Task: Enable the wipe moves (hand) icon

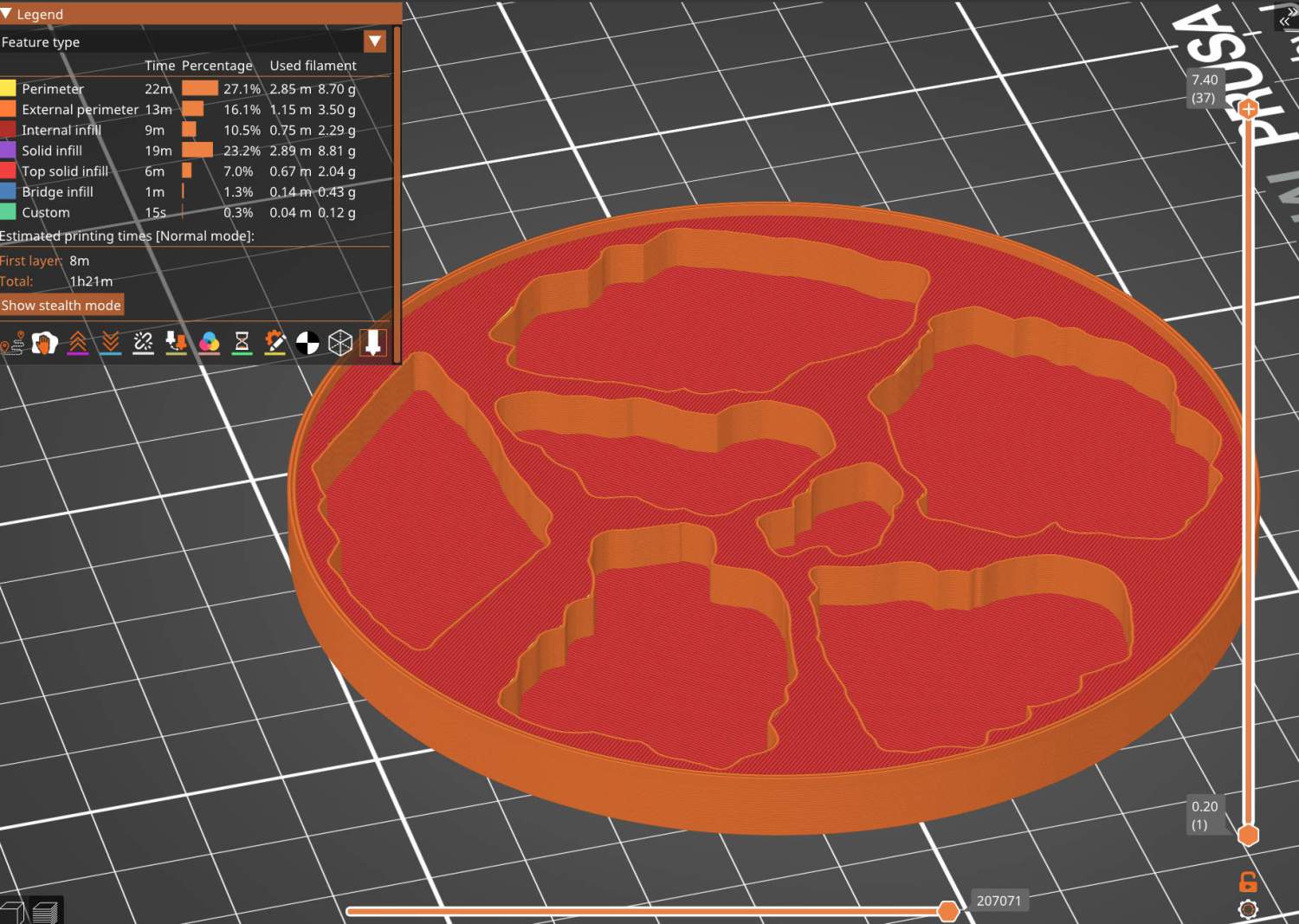Action: tap(45, 343)
